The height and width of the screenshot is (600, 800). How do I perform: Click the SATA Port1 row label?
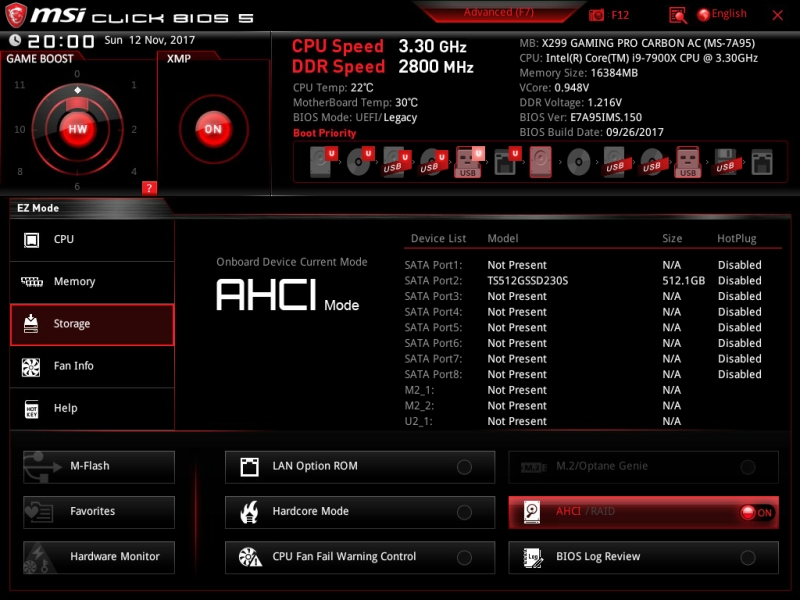click(x=433, y=265)
